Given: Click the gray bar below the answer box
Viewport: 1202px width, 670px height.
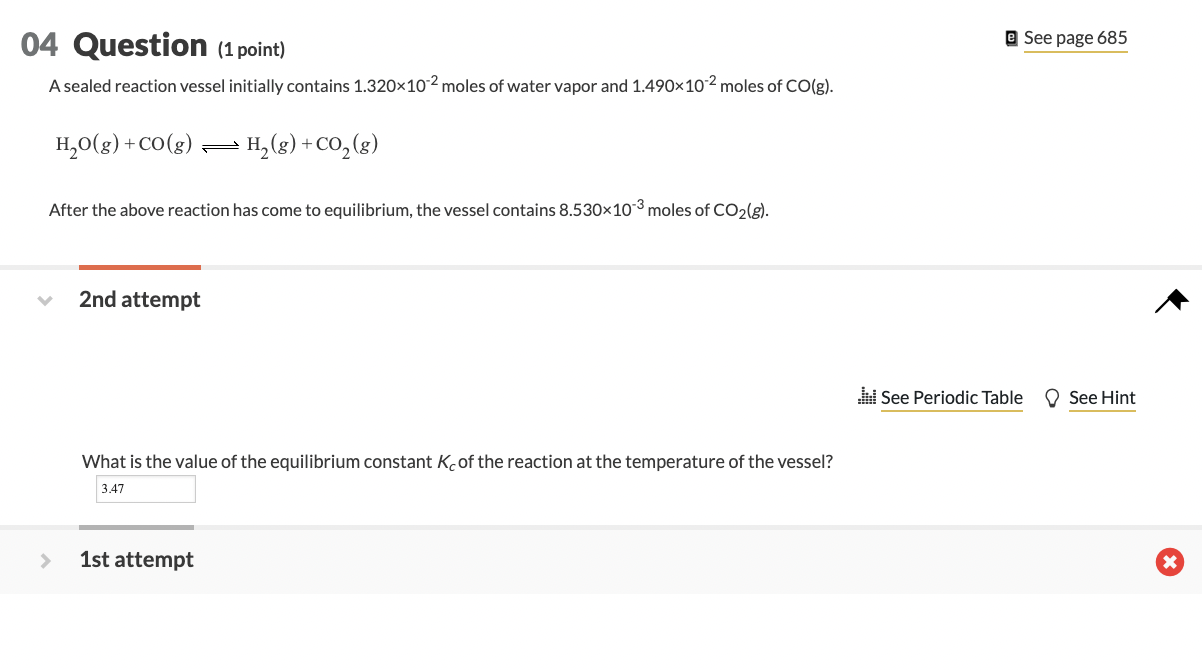Looking at the screenshot, I should (136, 526).
